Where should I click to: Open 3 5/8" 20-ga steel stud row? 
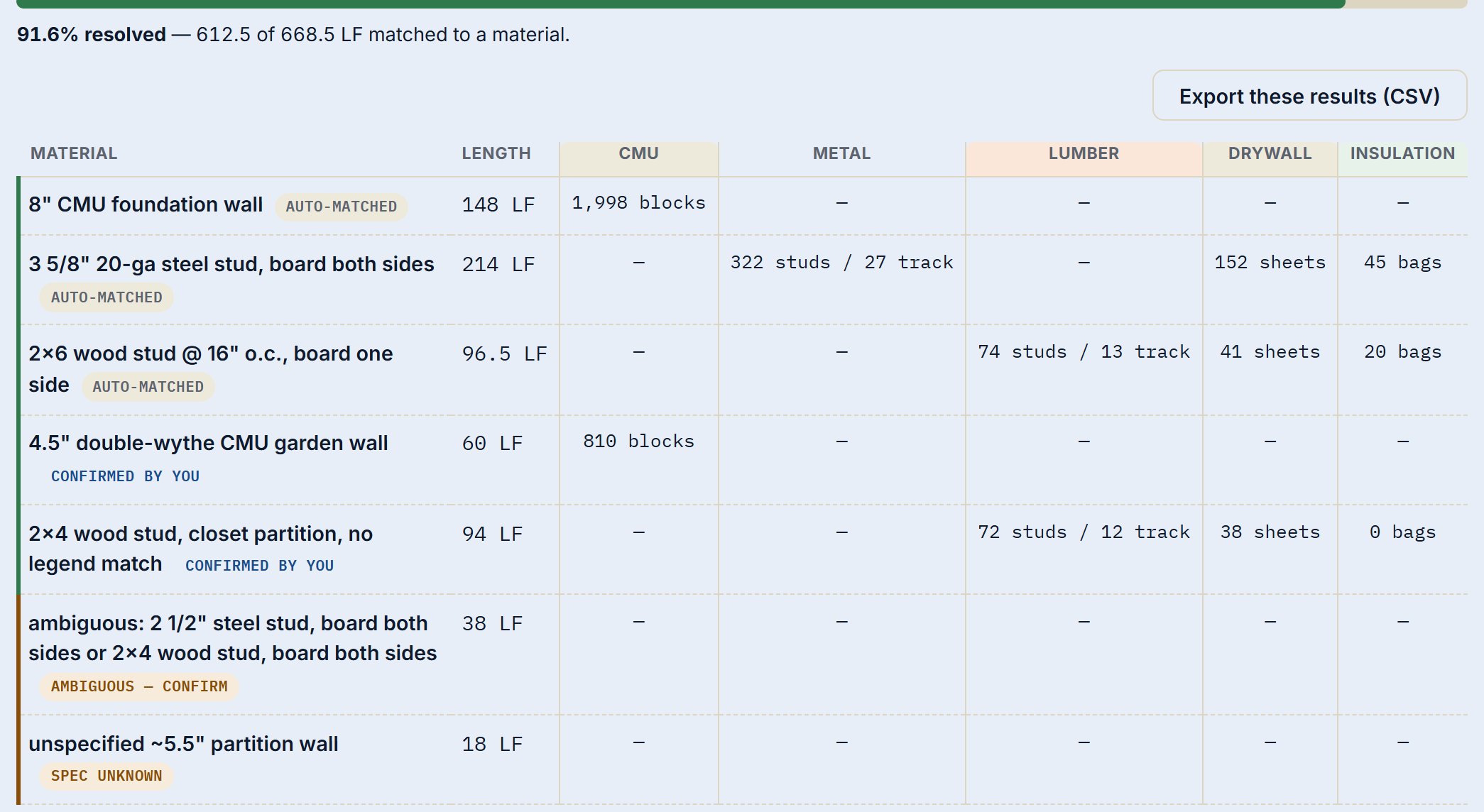coord(742,280)
